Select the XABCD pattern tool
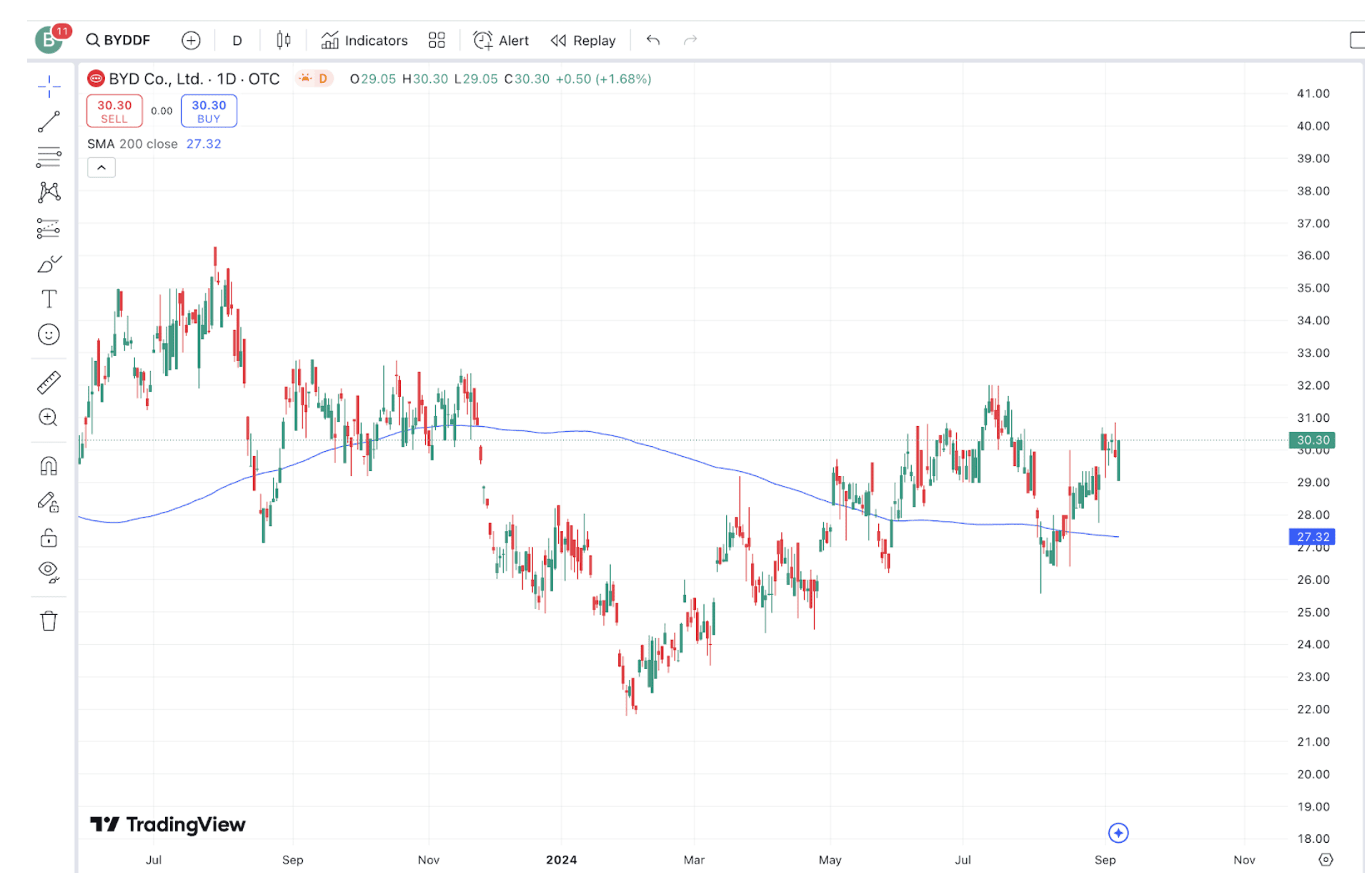Viewport: 1372px width, 895px height. [x=49, y=192]
